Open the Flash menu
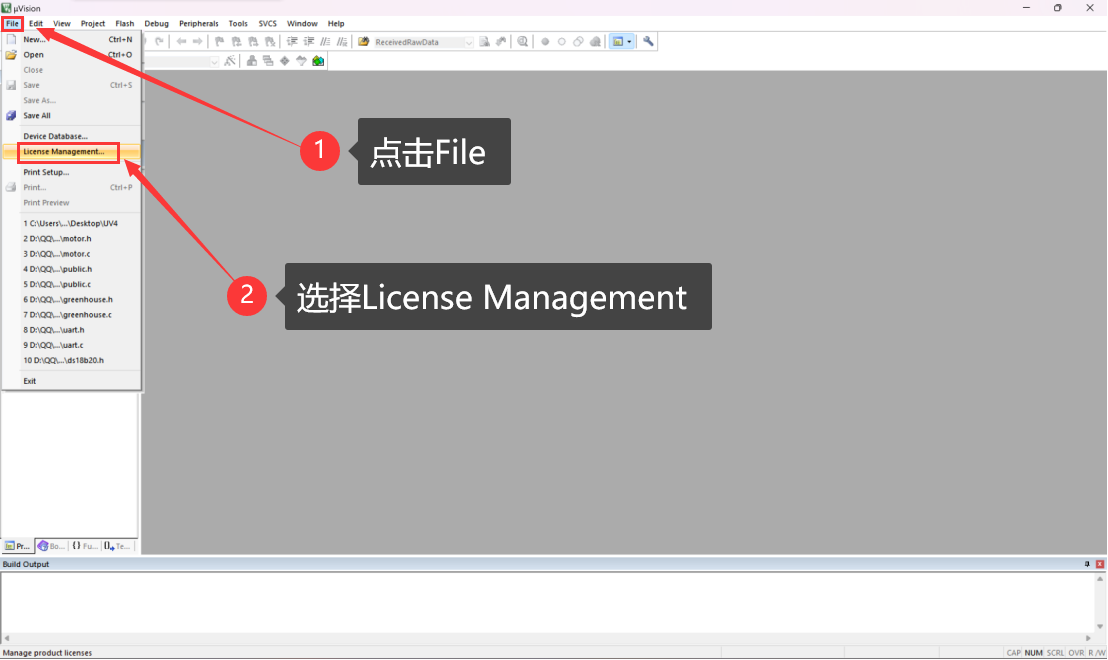 coord(124,23)
